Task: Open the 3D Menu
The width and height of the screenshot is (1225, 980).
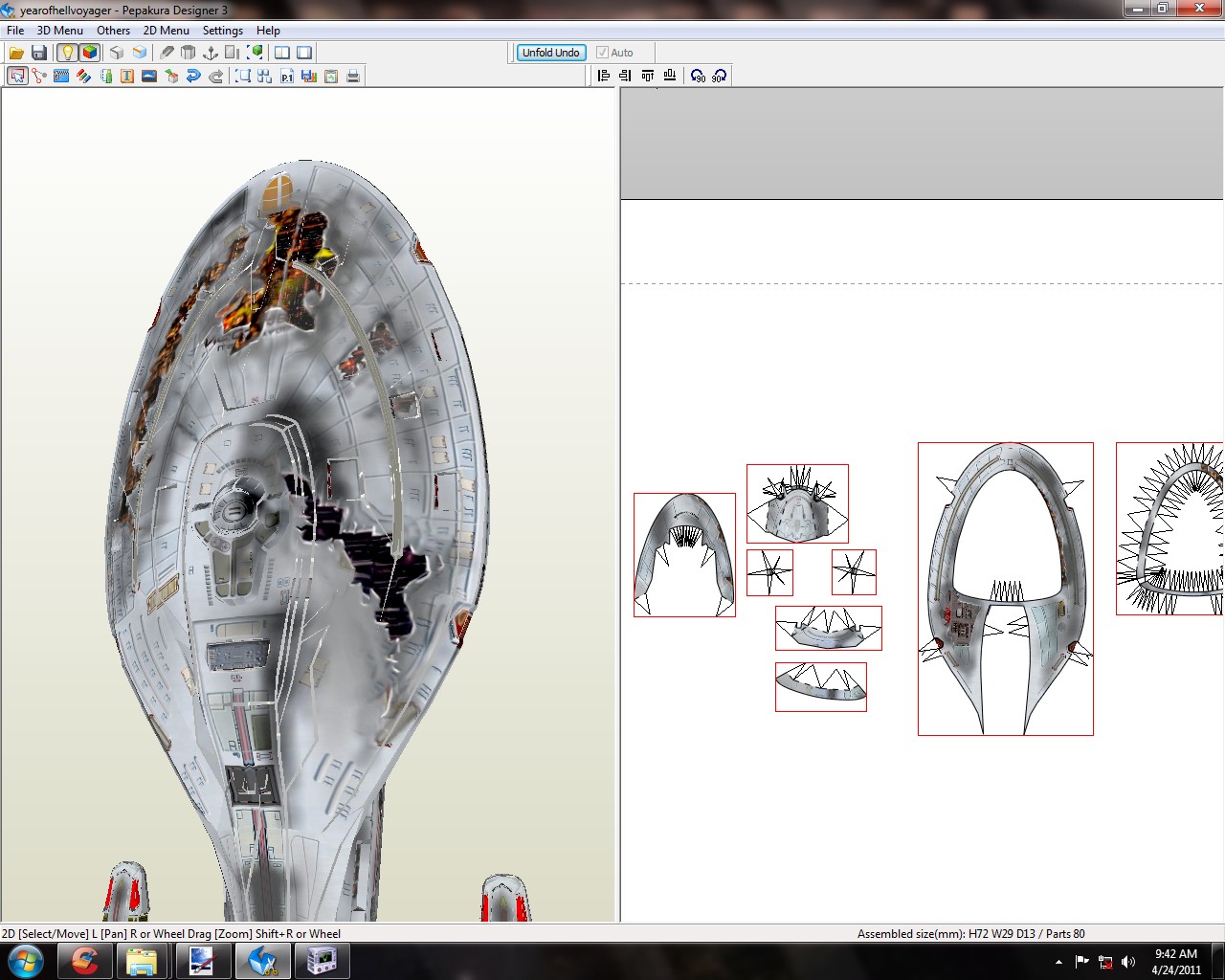Action: 59,31
